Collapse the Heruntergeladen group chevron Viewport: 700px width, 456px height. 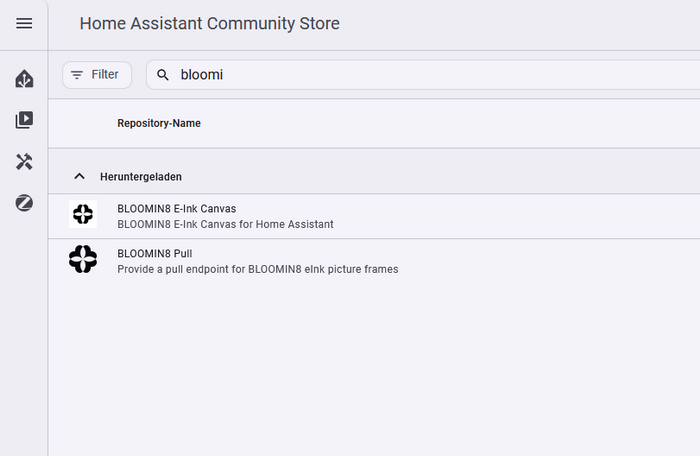tap(79, 176)
